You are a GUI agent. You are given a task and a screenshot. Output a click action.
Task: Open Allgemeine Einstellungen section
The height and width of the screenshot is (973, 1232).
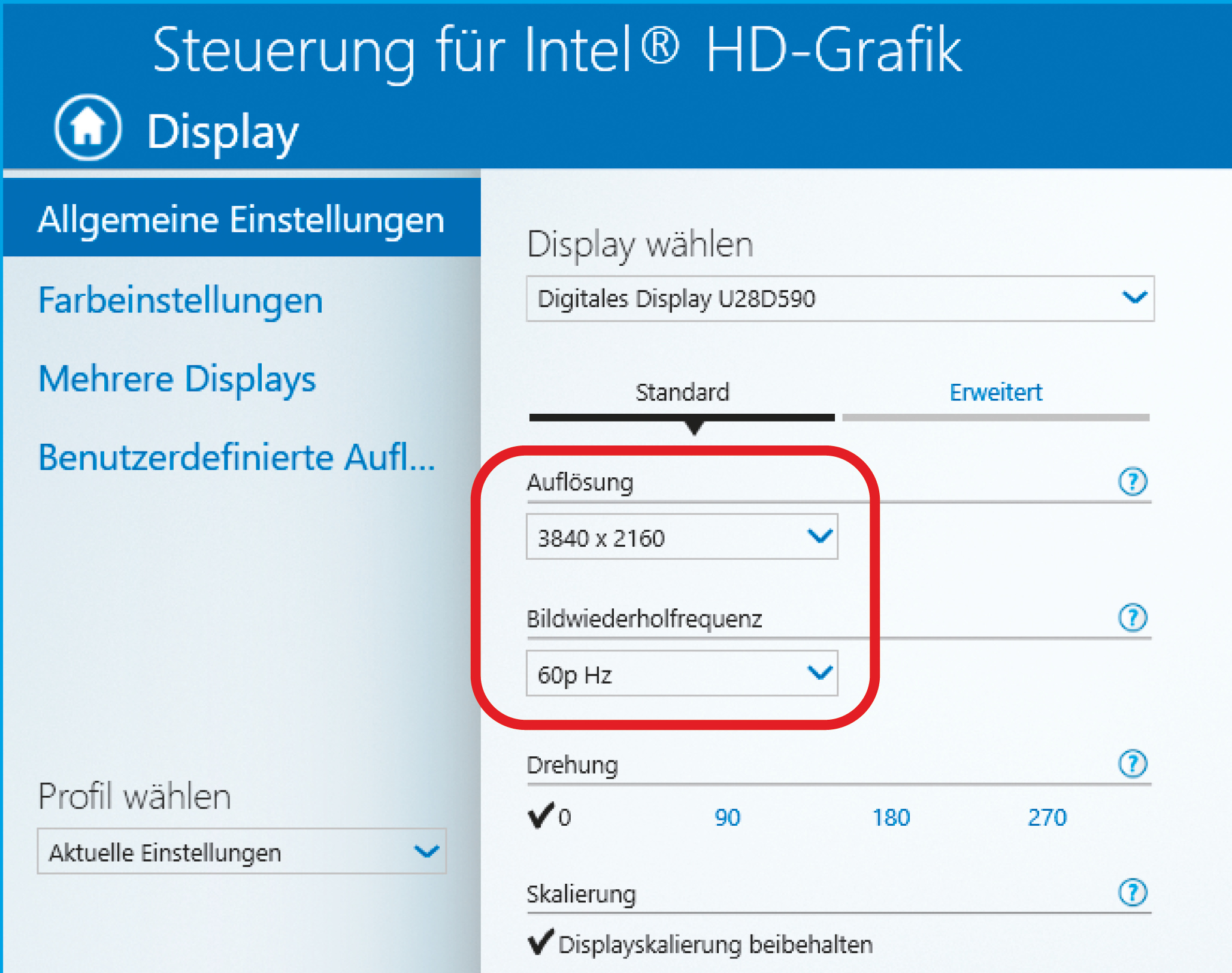click(241, 219)
